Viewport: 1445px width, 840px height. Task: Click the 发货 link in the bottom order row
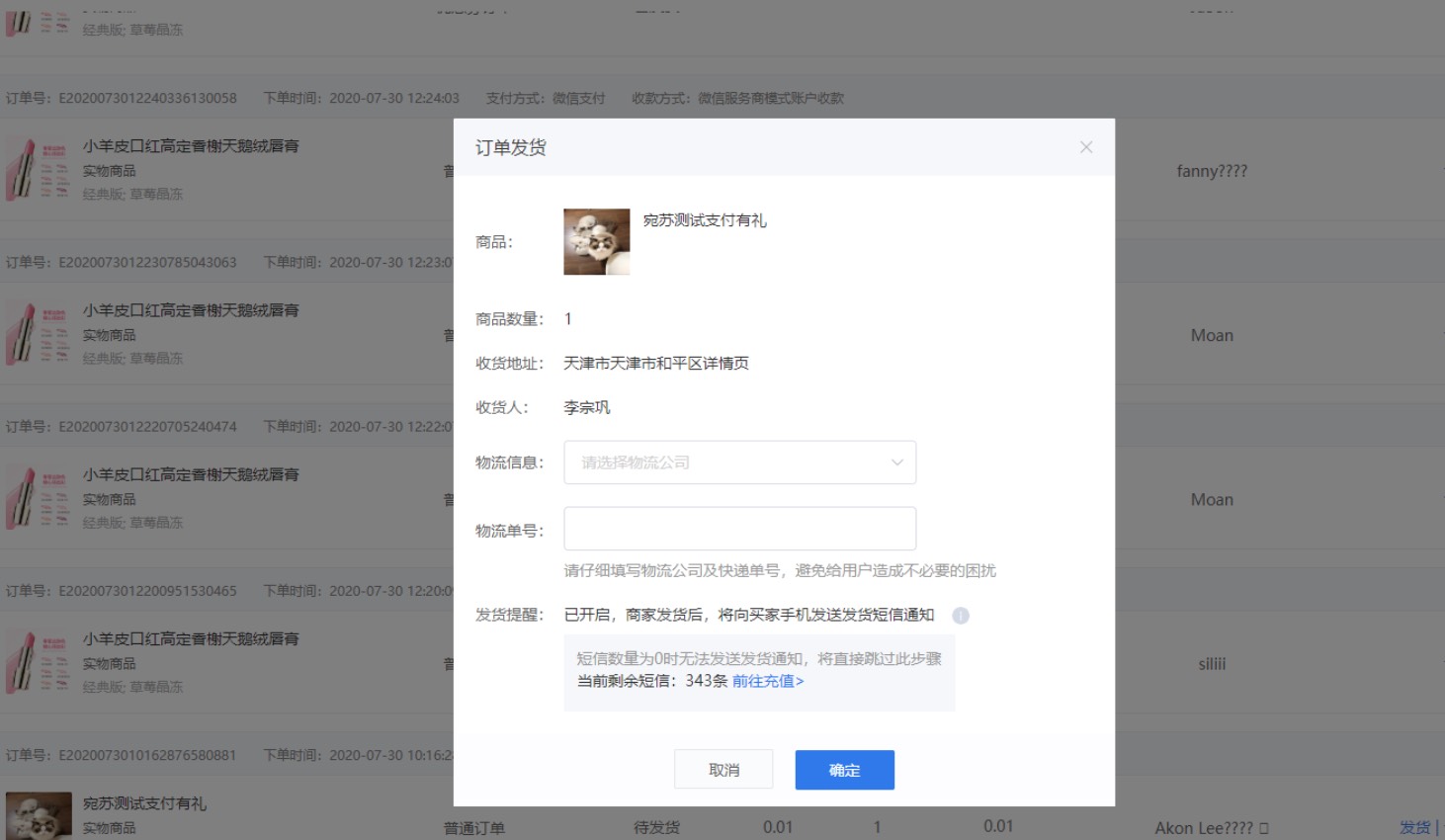tap(1414, 827)
